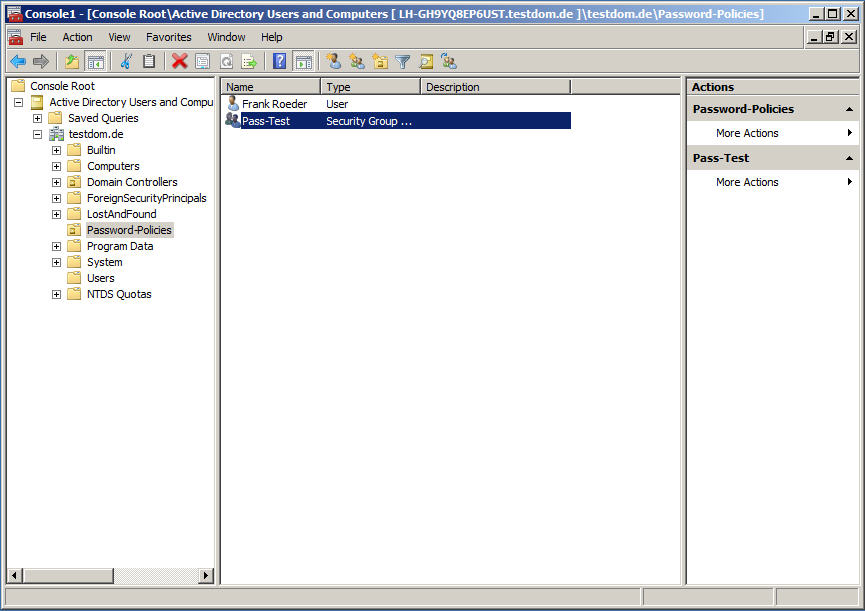Expand the Saved Queries node
This screenshot has width=865, height=611.
click(x=38, y=118)
